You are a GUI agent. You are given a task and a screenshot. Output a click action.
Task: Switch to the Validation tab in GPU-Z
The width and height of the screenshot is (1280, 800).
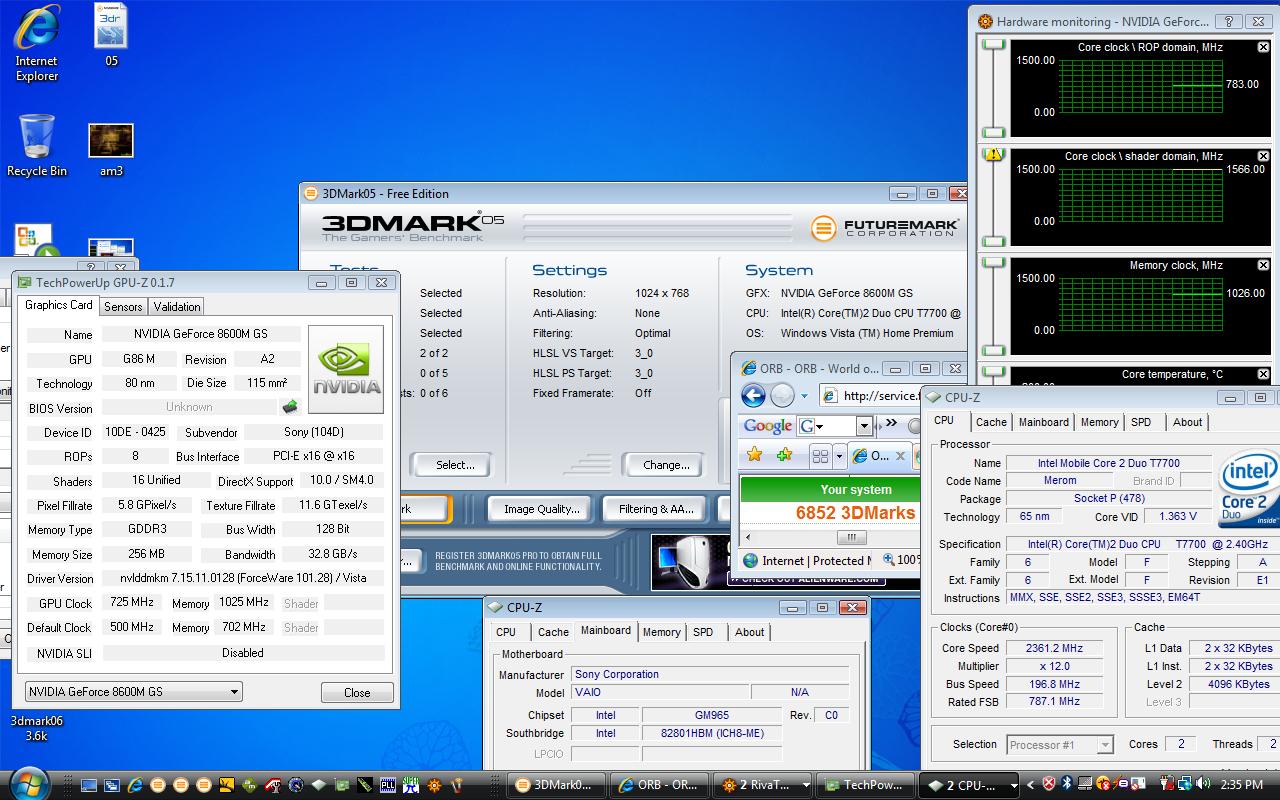click(177, 306)
